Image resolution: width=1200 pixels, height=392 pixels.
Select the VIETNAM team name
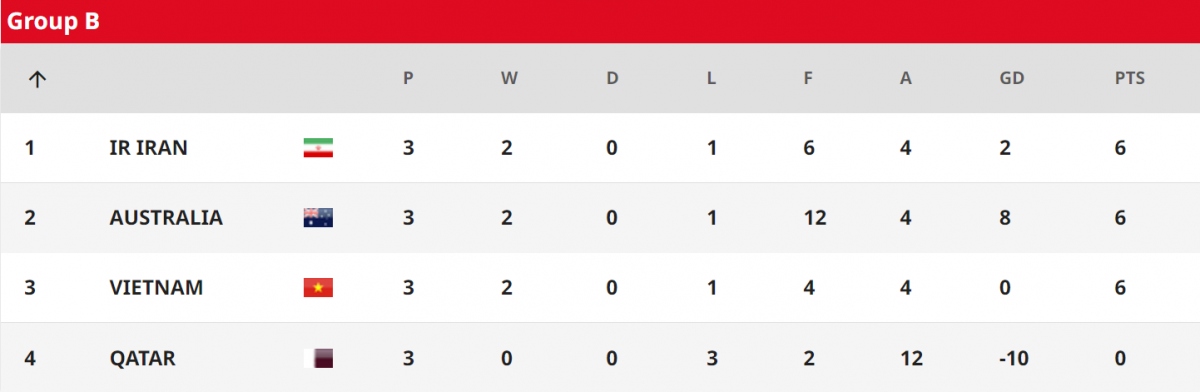click(x=156, y=288)
